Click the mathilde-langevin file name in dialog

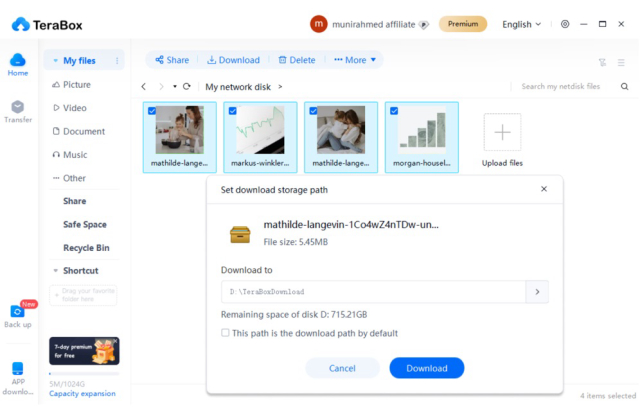point(351,225)
